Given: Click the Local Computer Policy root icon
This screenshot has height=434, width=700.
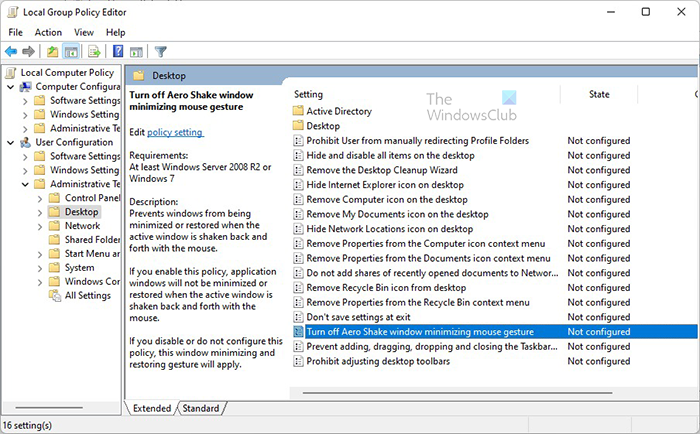Looking at the screenshot, I should (x=12, y=73).
